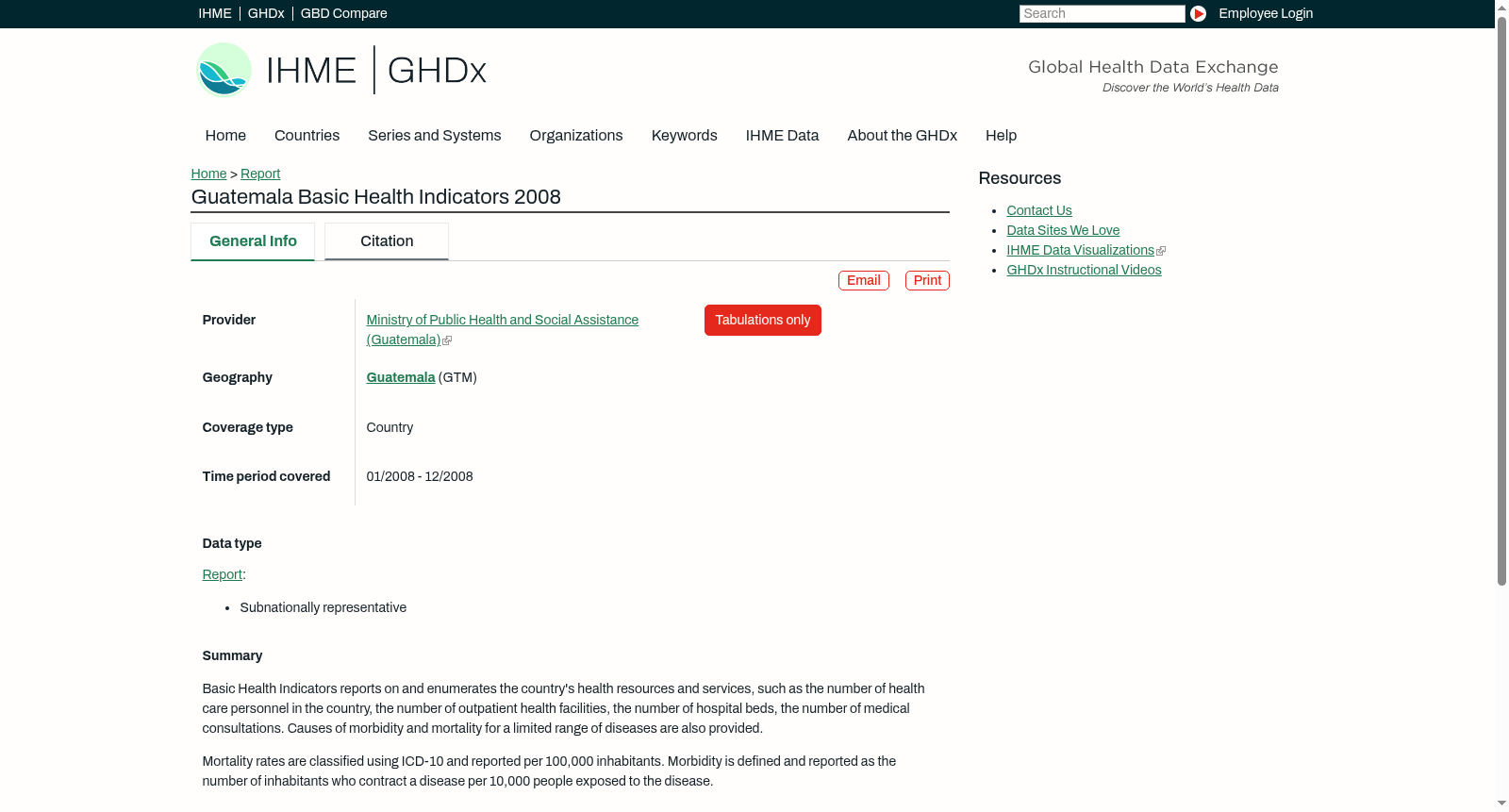
Task: Open the Contact Us resource link
Action: point(1039,211)
